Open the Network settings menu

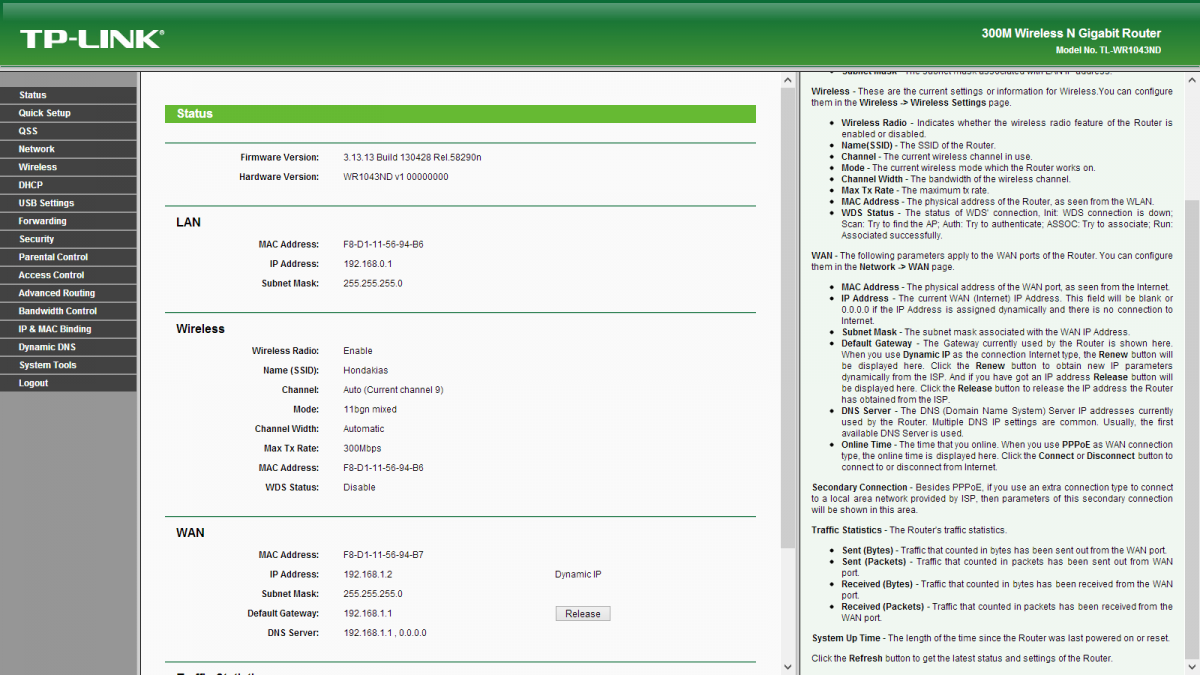(68, 149)
